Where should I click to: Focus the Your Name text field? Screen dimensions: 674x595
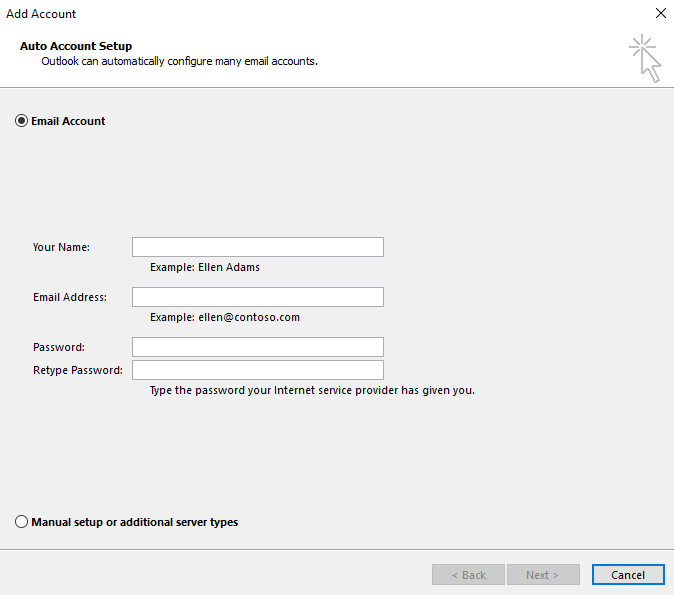point(258,247)
